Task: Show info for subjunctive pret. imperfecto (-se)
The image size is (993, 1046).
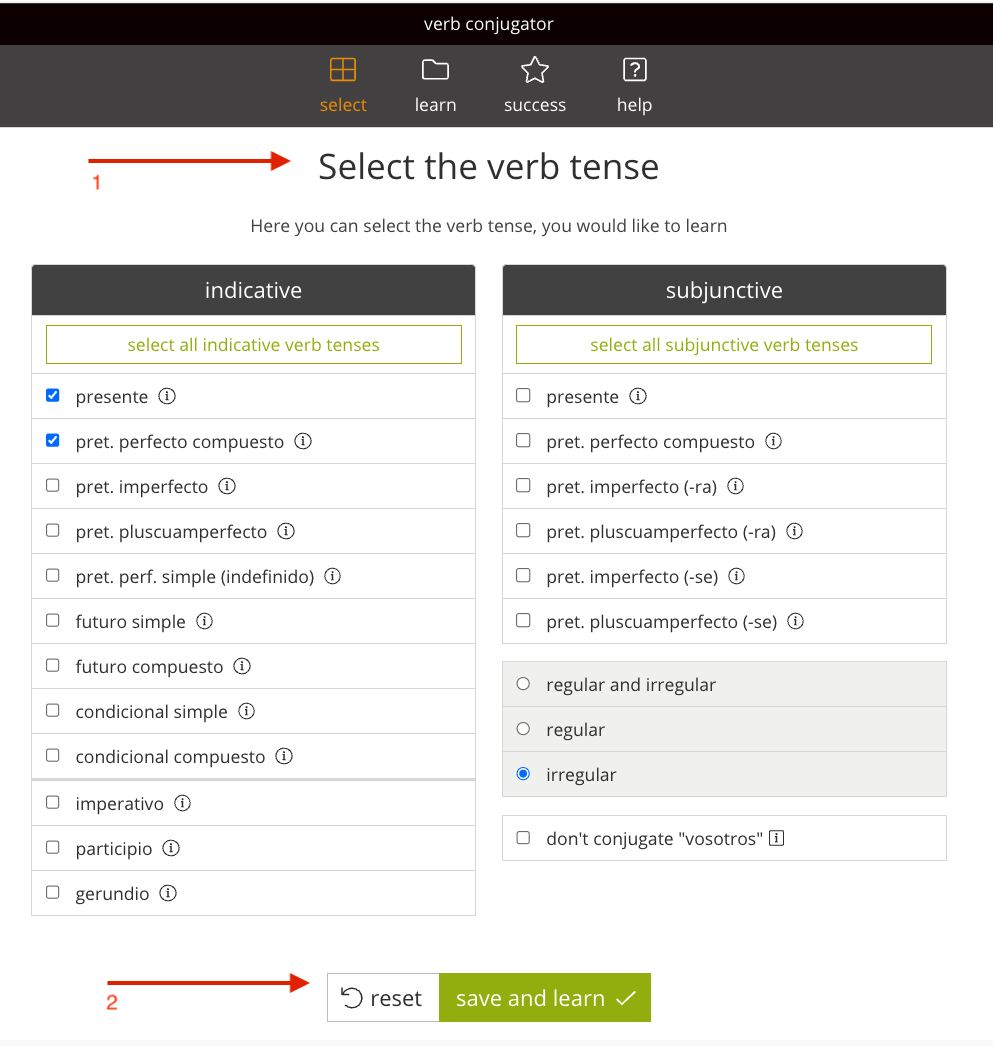Action: [736, 576]
